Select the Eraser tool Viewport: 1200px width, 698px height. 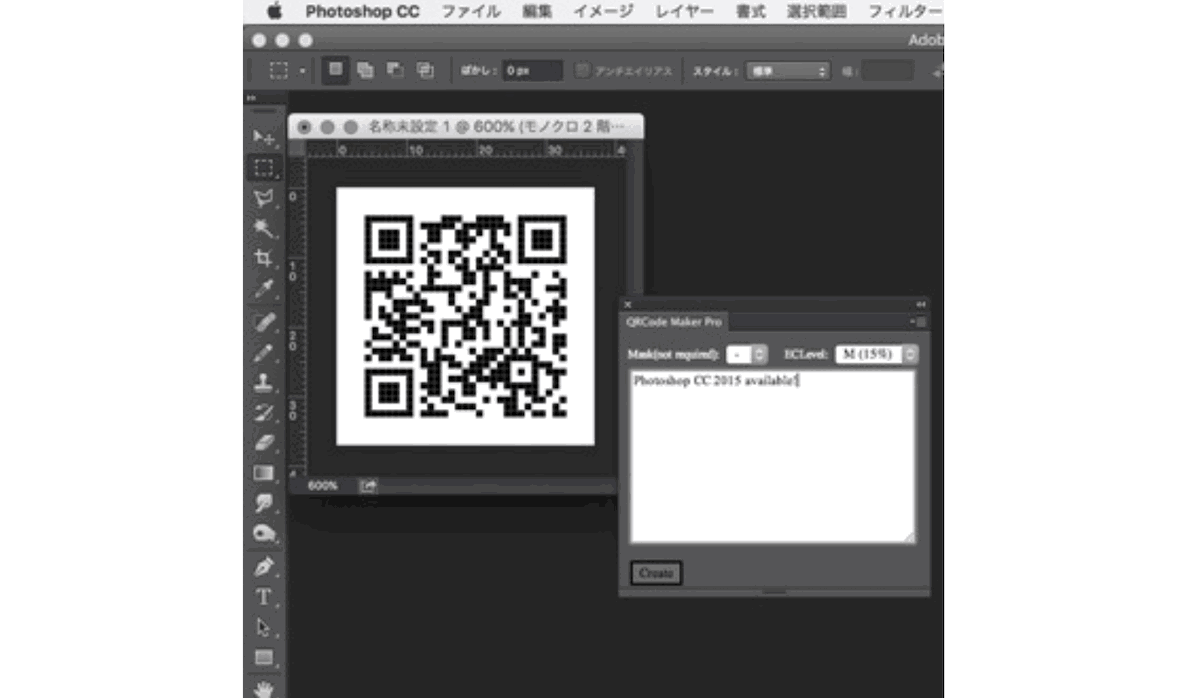click(264, 442)
